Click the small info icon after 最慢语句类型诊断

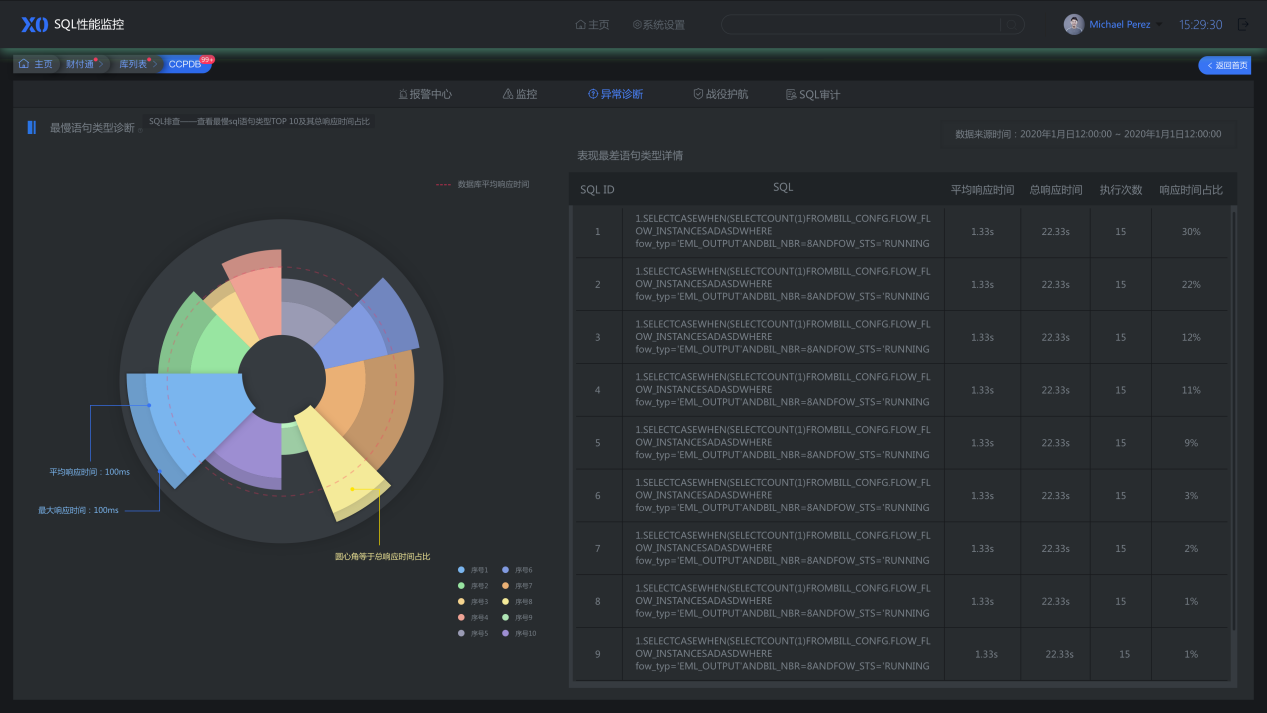coord(140,131)
